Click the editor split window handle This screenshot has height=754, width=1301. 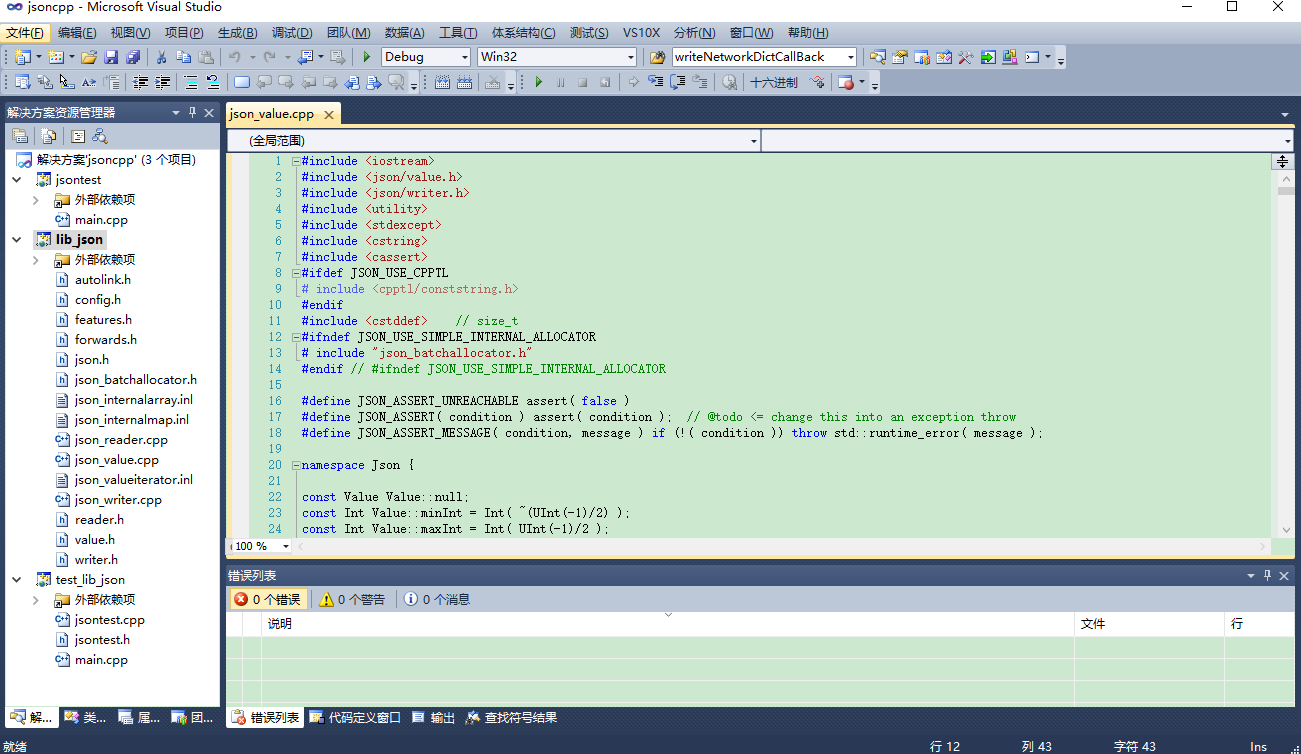tap(1283, 161)
